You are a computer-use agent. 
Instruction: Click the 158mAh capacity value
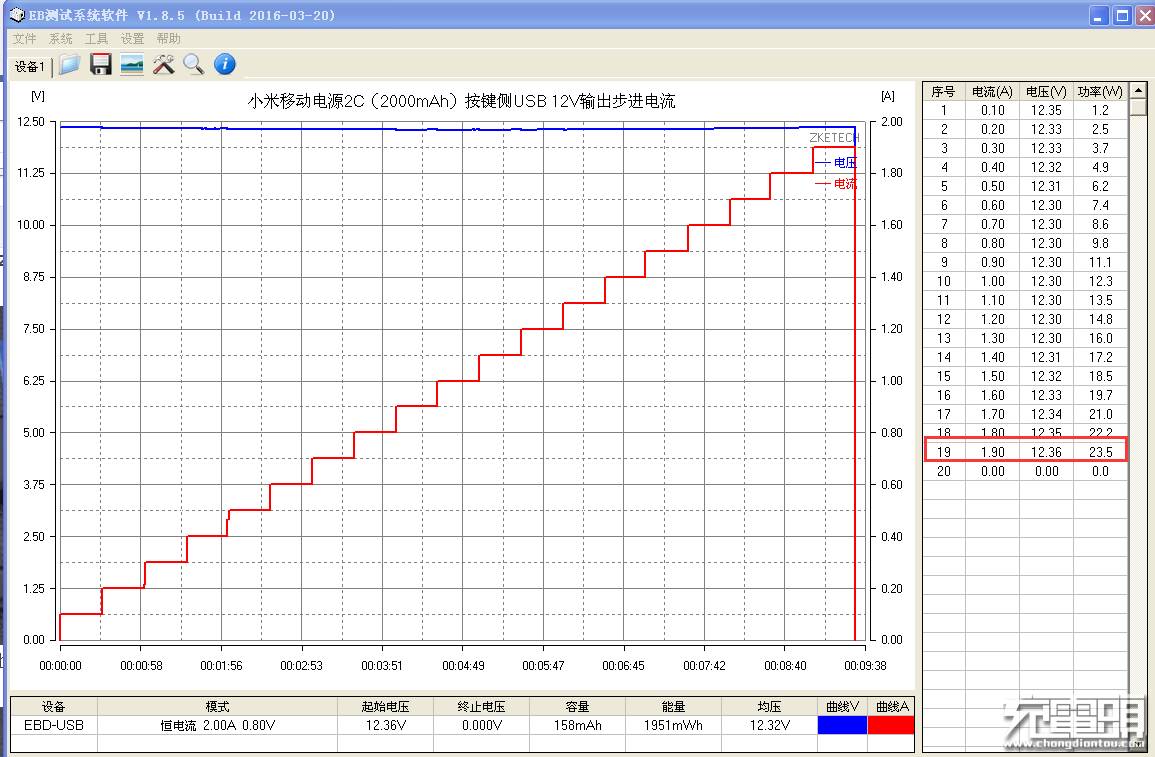(578, 725)
